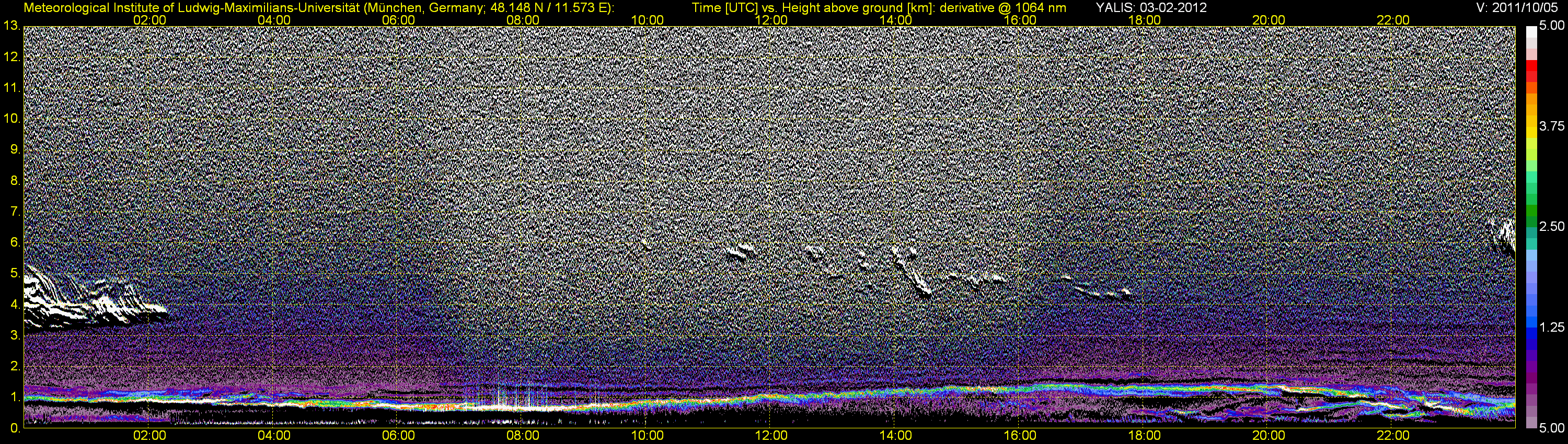The width and height of the screenshot is (1568, 444).
Task: Click the 2 km label on the height axis
Action: [x=15, y=366]
